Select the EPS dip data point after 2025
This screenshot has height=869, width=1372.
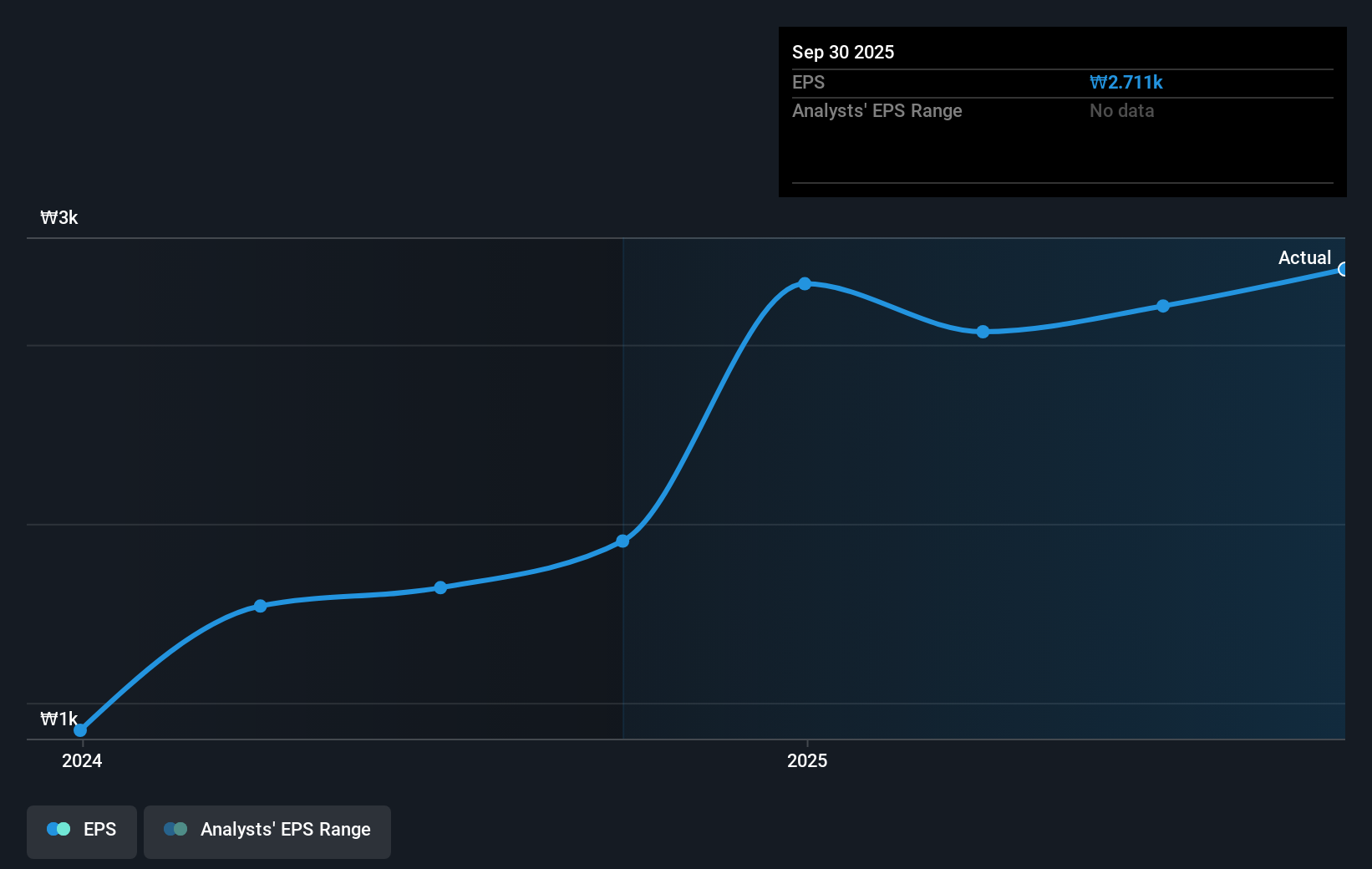[983, 332]
